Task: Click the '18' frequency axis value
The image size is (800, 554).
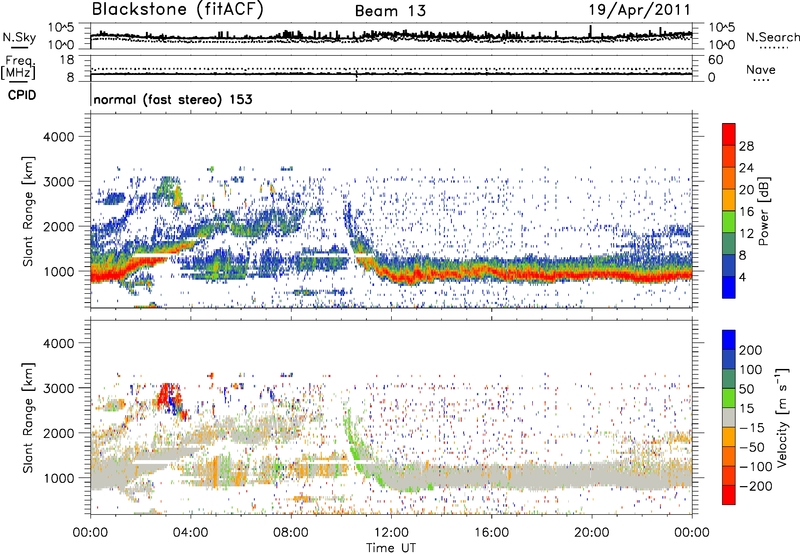Action: coord(67,60)
